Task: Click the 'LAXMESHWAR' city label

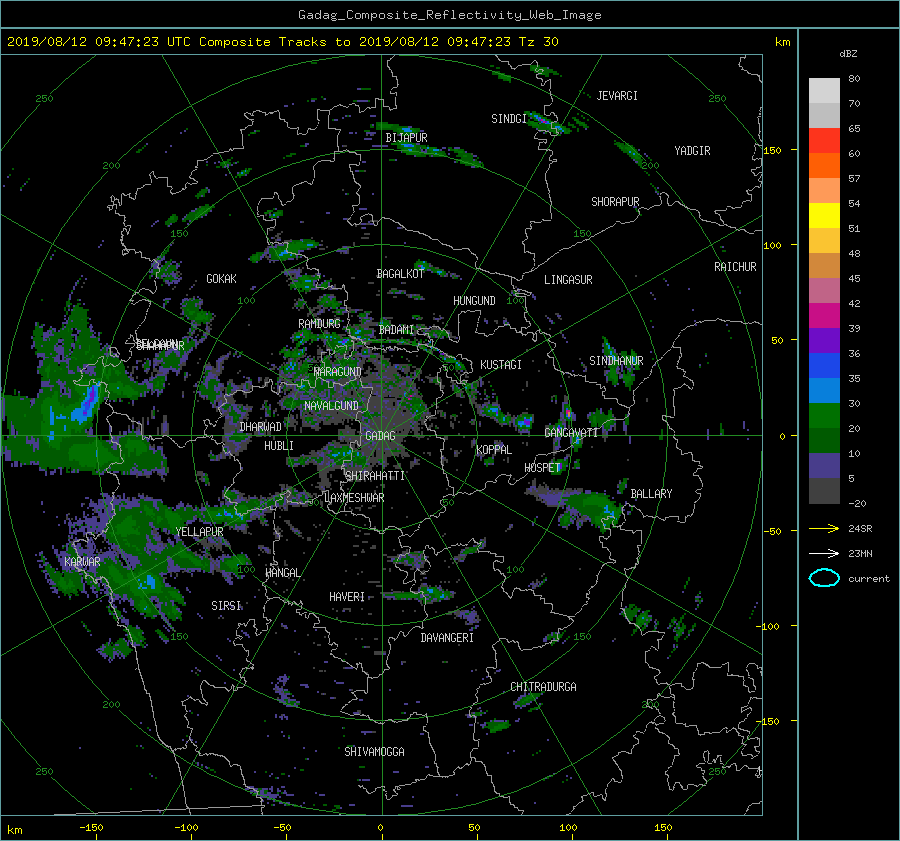Action: point(354,498)
